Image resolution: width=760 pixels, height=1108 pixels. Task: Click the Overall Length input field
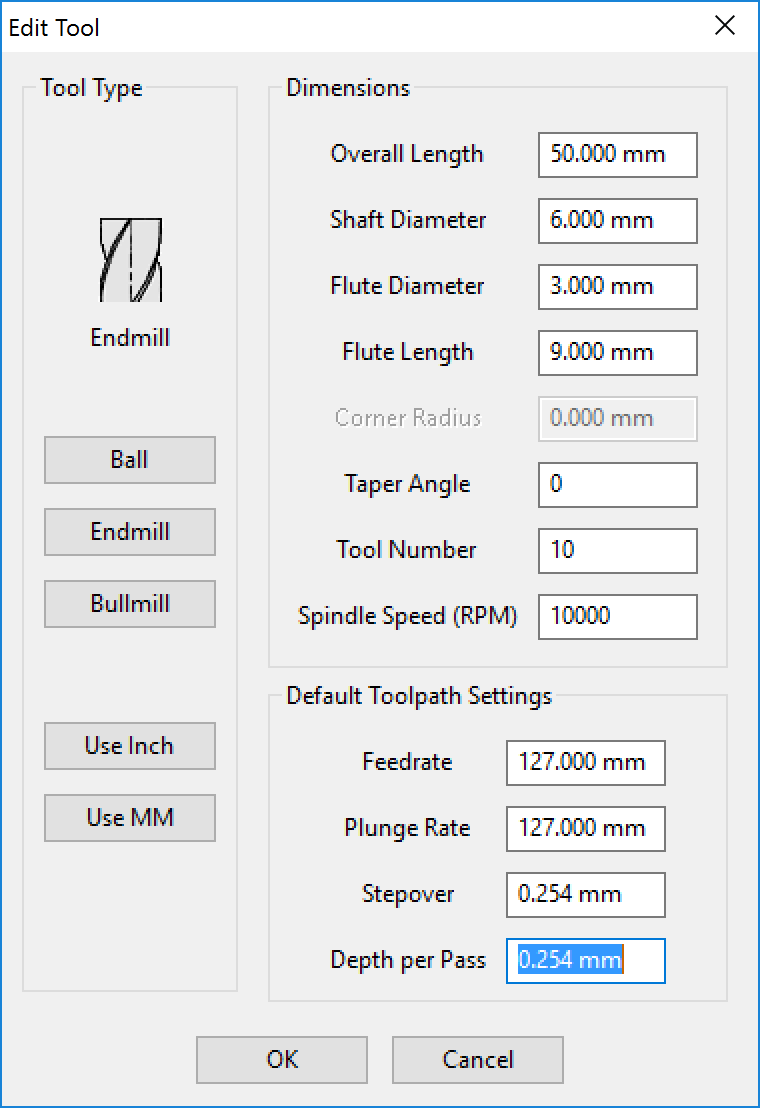pyautogui.click(x=618, y=155)
